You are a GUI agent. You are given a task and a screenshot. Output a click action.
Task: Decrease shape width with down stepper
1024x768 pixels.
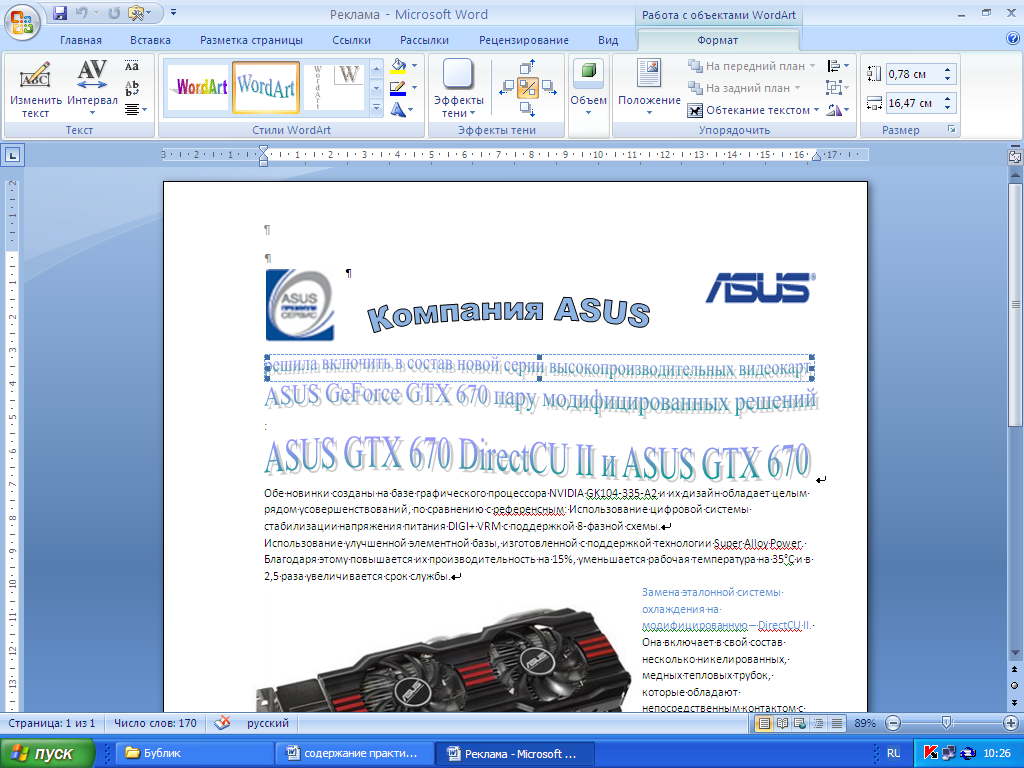tap(948, 108)
